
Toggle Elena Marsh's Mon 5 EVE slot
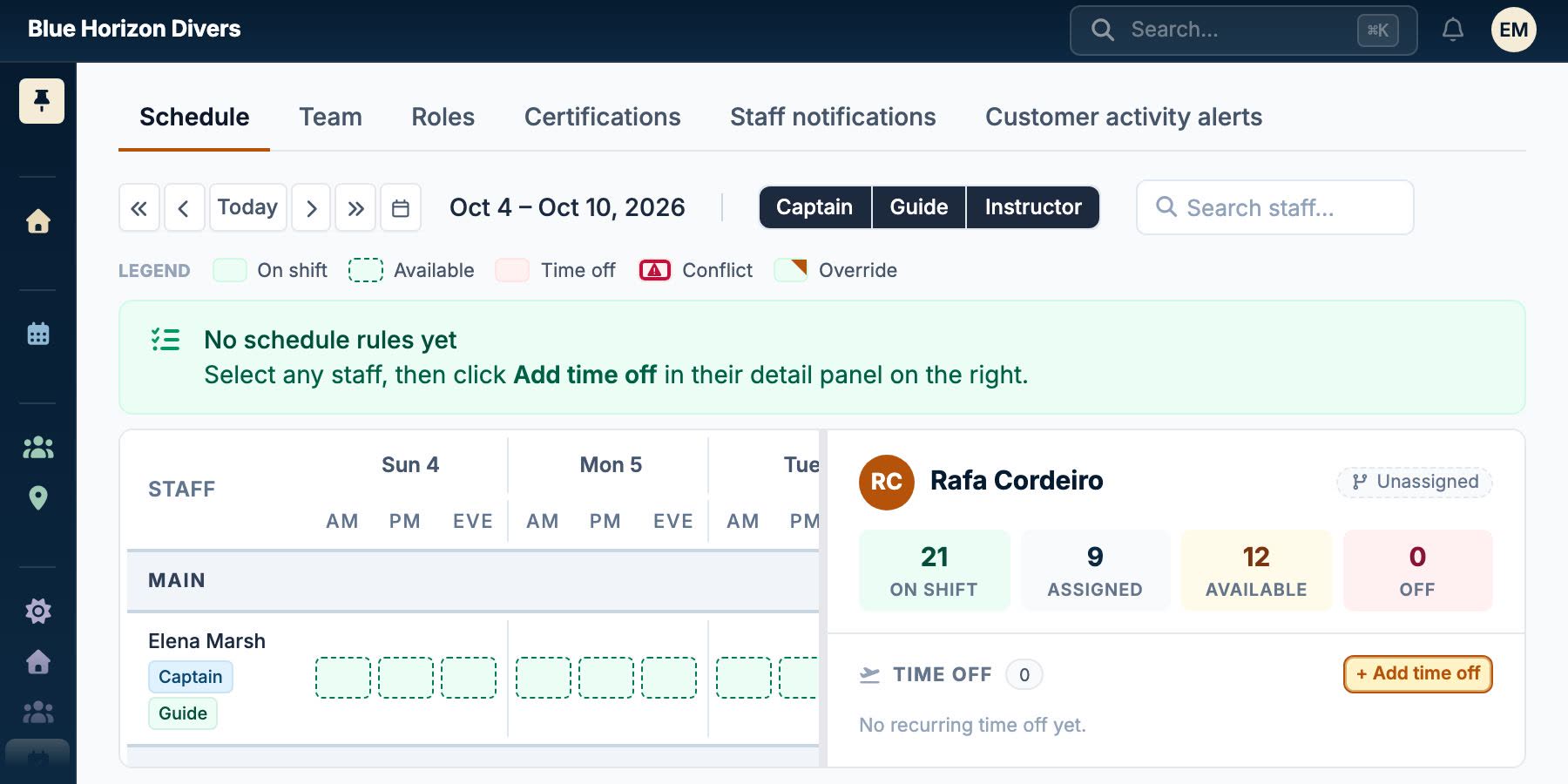[x=668, y=678]
